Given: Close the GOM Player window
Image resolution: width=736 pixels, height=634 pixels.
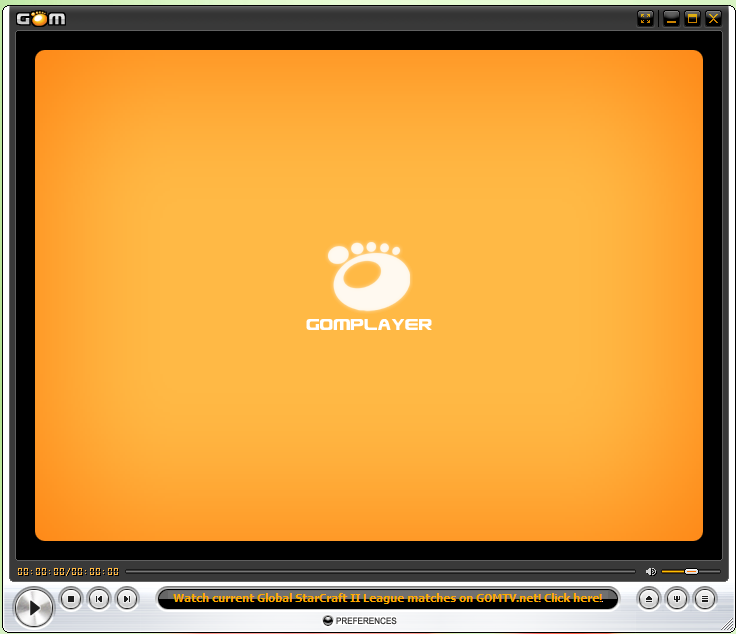Looking at the screenshot, I should tap(713, 19).
